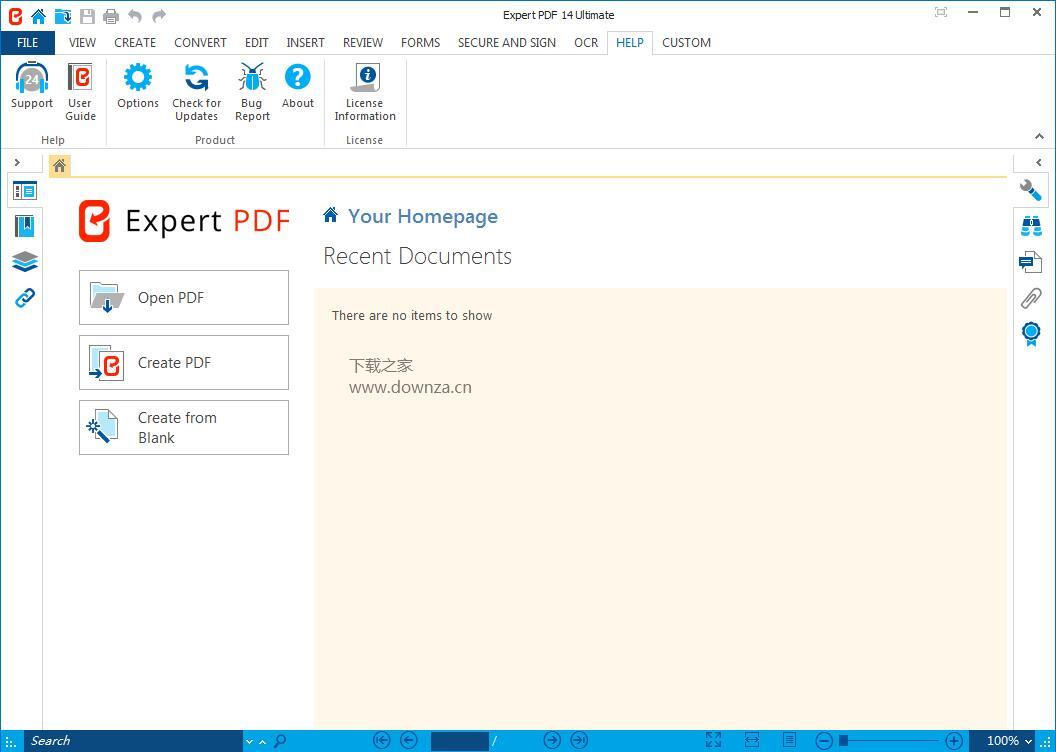The width and height of the screenshot is (1056, 752).
Task: Expand the left navigation pane
Action: point(18,162)
